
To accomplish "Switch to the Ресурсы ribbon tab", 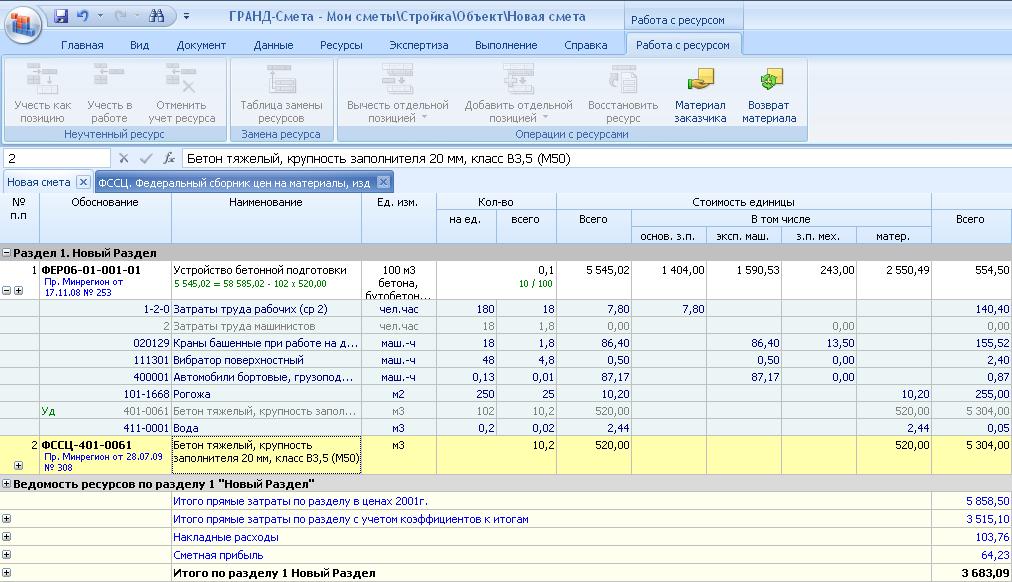I will click(x=341, y=45).
